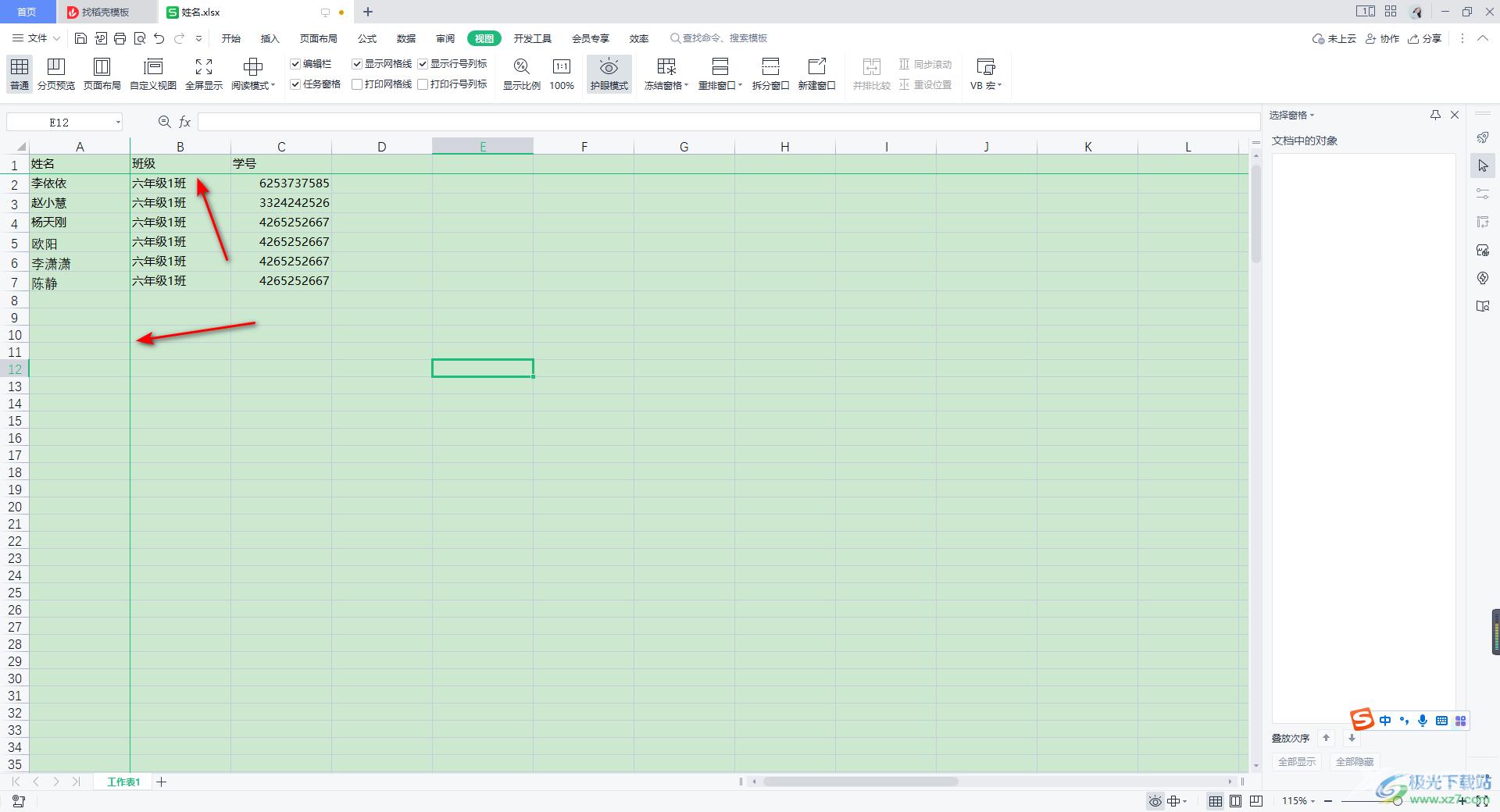Click the selection arrow icon in right sidebar
The height and width of the screenshot is (812, 1500).
(1483, 166)
